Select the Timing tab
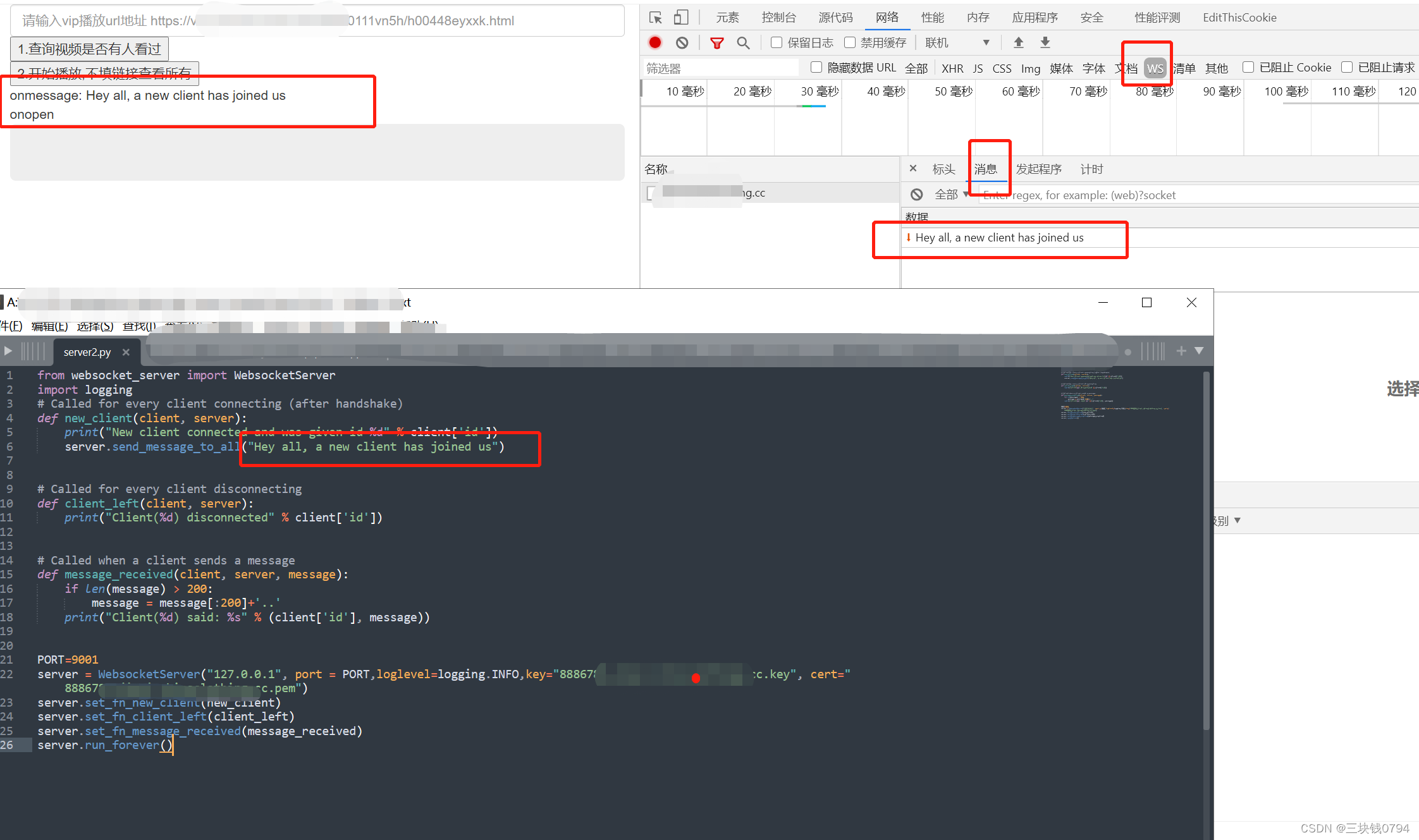 (x=1091, y=169)
